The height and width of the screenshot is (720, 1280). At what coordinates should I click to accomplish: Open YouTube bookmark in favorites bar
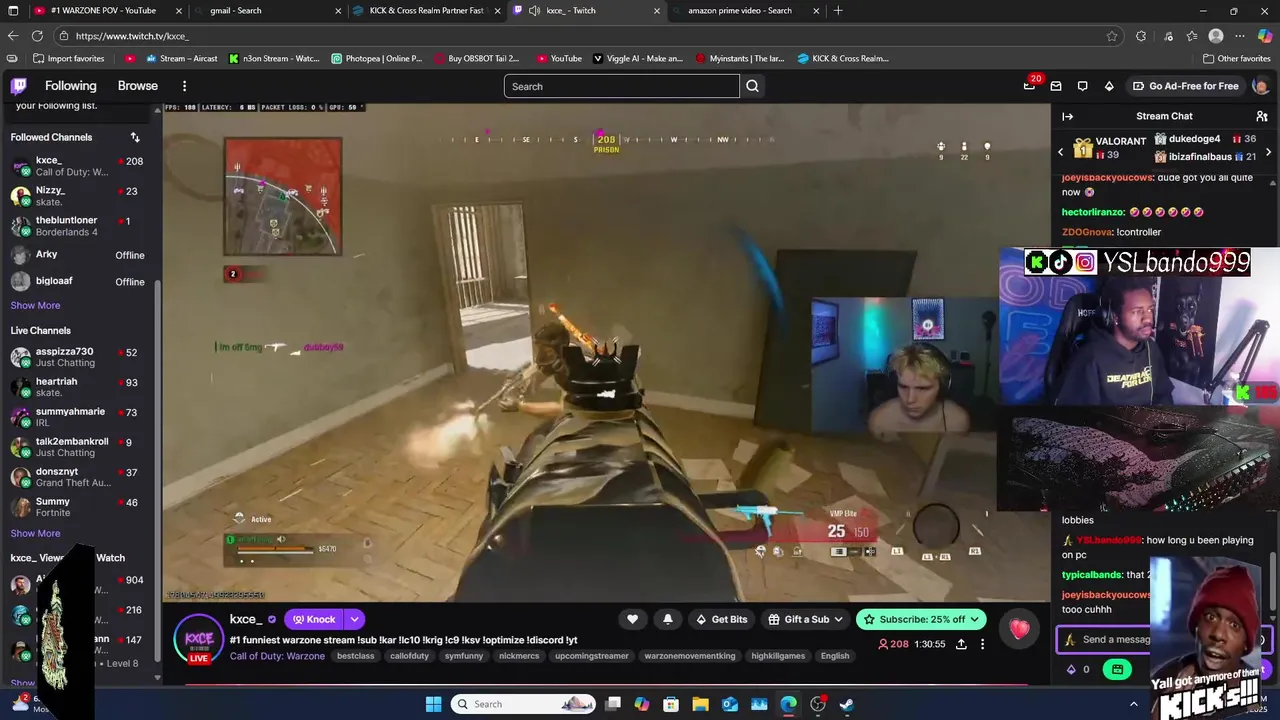click(559, 58)
